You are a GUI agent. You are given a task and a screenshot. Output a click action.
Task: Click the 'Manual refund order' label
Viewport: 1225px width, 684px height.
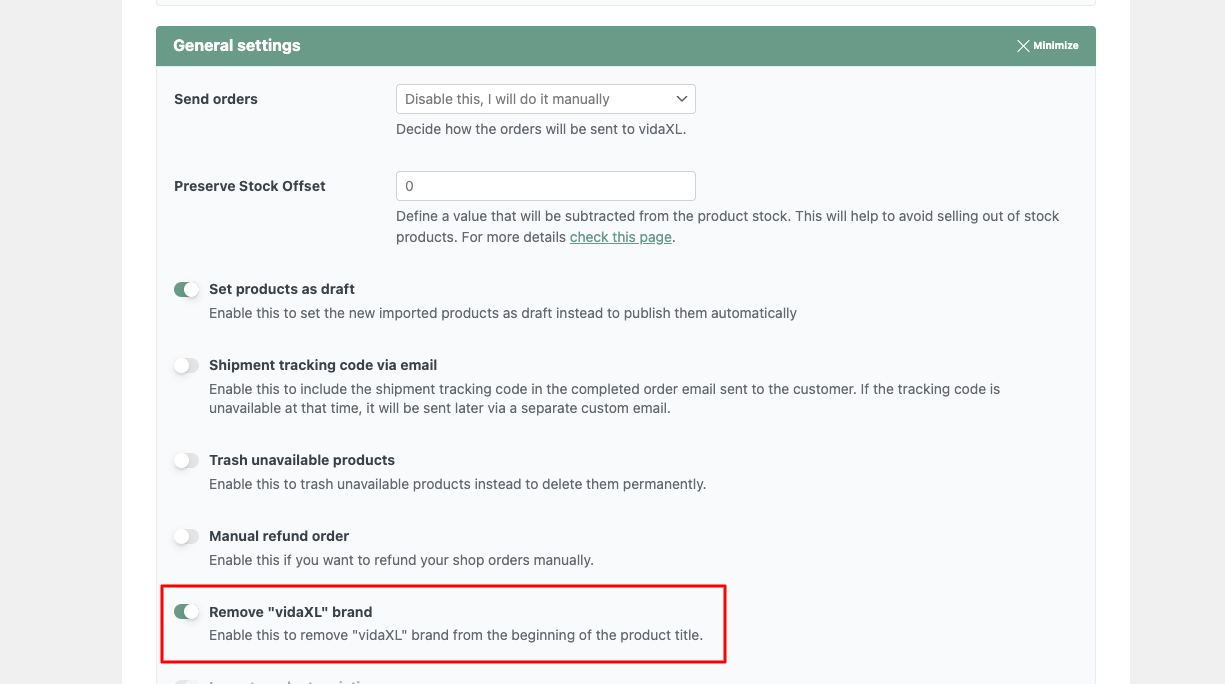279,536
